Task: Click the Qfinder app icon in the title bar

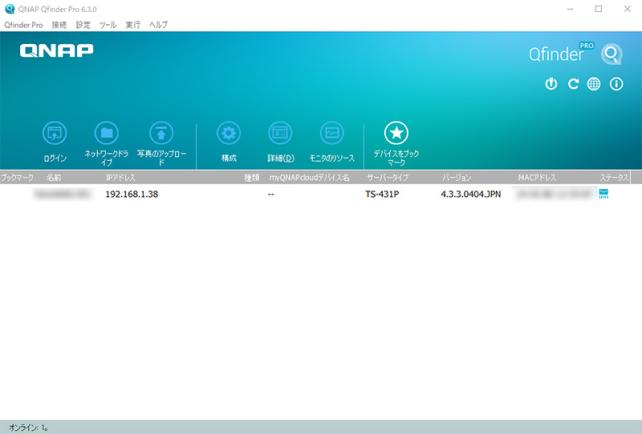Action: click(9, 9)
